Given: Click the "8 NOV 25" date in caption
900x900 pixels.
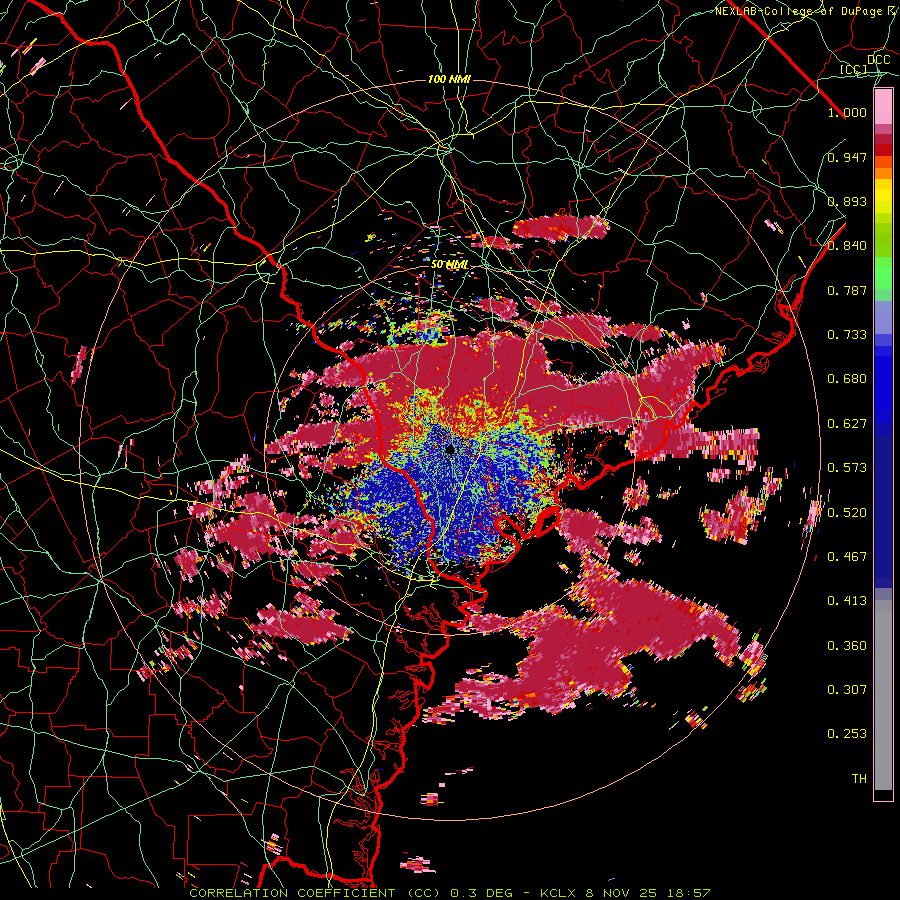Looking at the screenshot, I should click(x=621, y=893).
